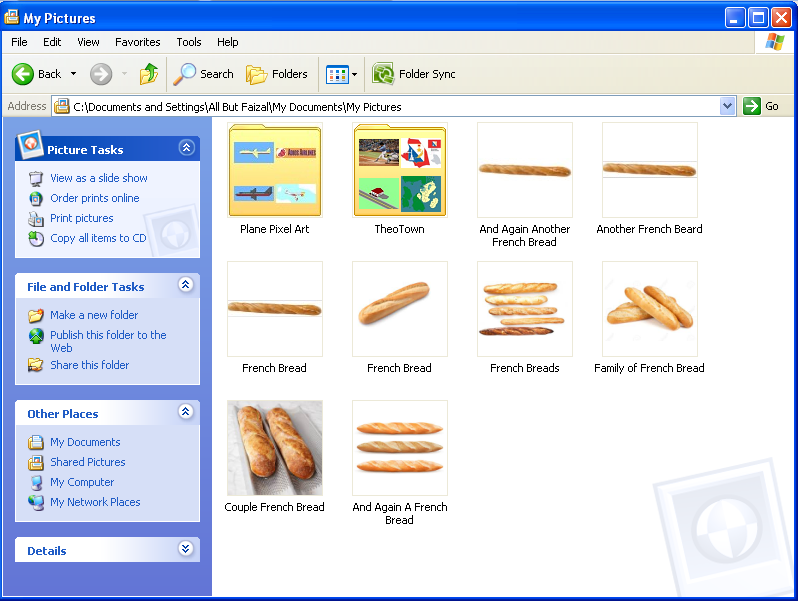Click the Folder Sync toolbar icon
Screen dimensions: 798x601
point(383,74)
